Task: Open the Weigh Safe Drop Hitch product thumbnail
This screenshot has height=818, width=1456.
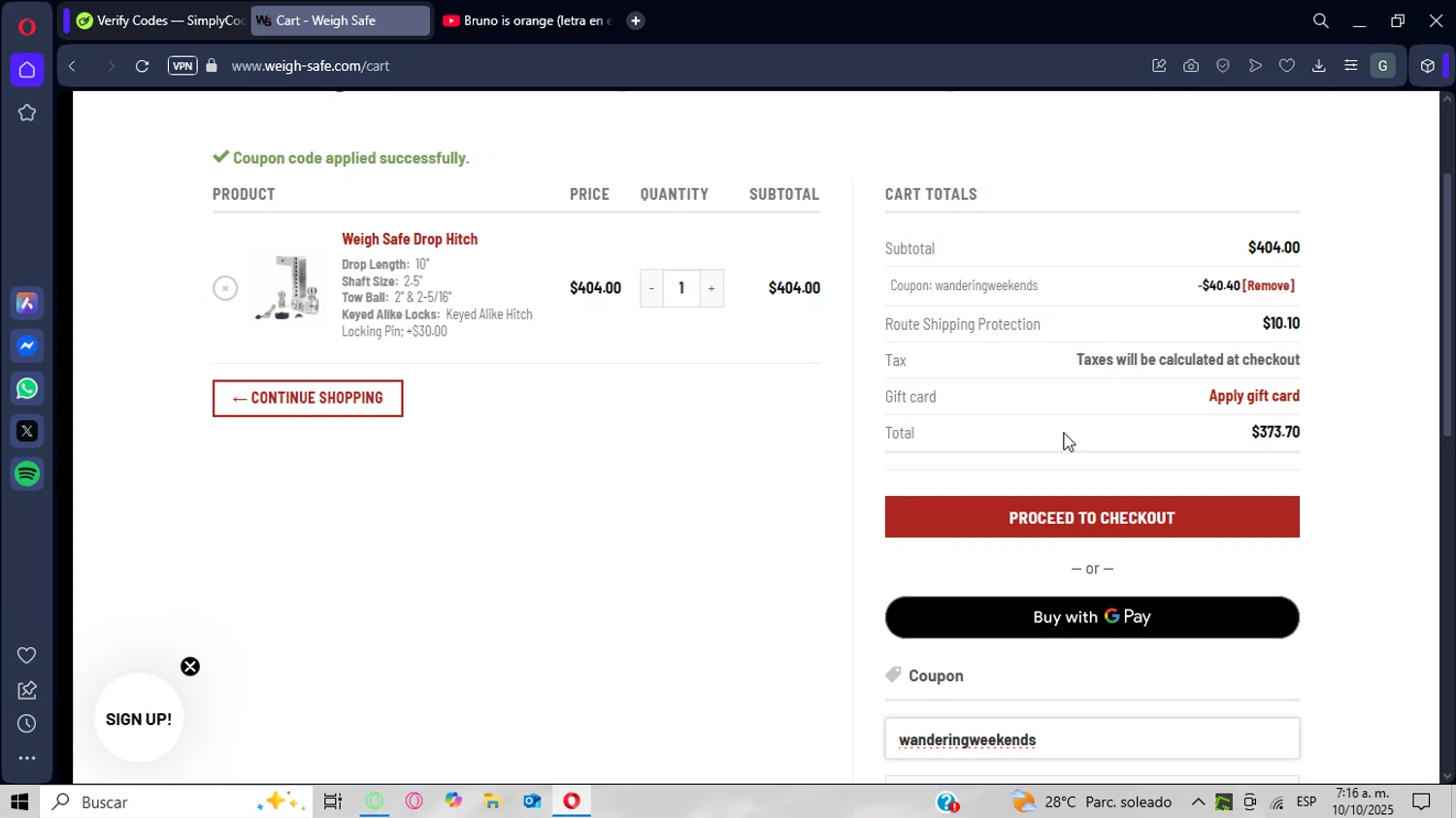Action: 287,287
